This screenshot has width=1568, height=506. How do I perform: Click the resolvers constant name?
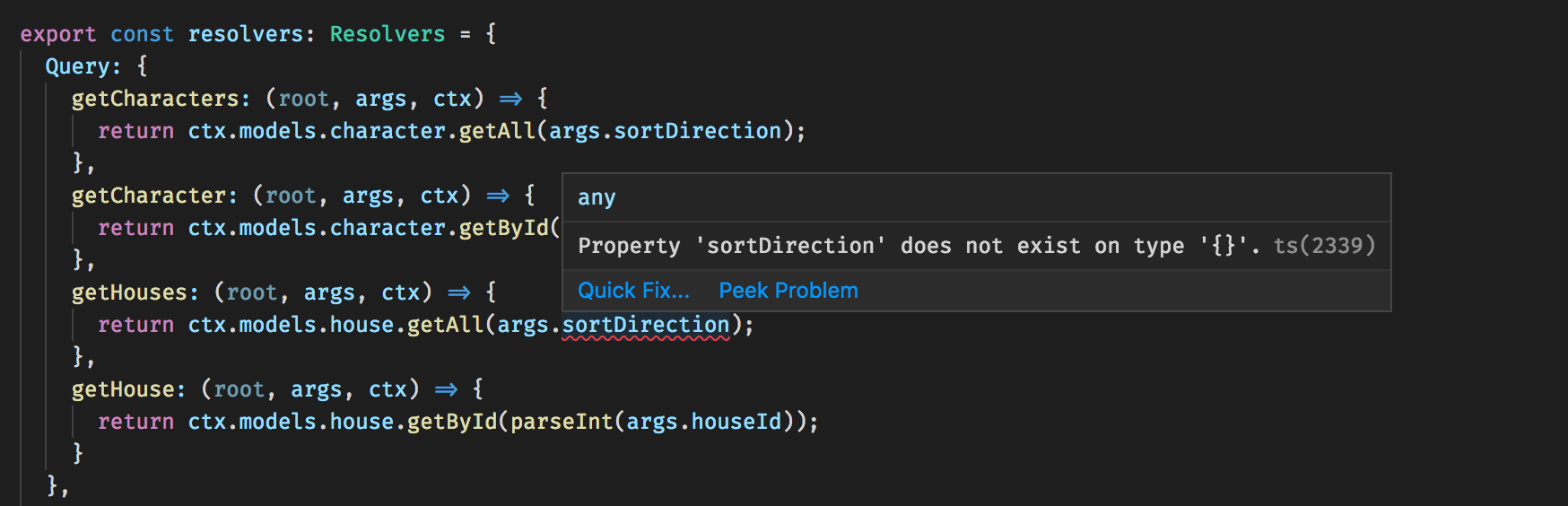click(246, 34)
